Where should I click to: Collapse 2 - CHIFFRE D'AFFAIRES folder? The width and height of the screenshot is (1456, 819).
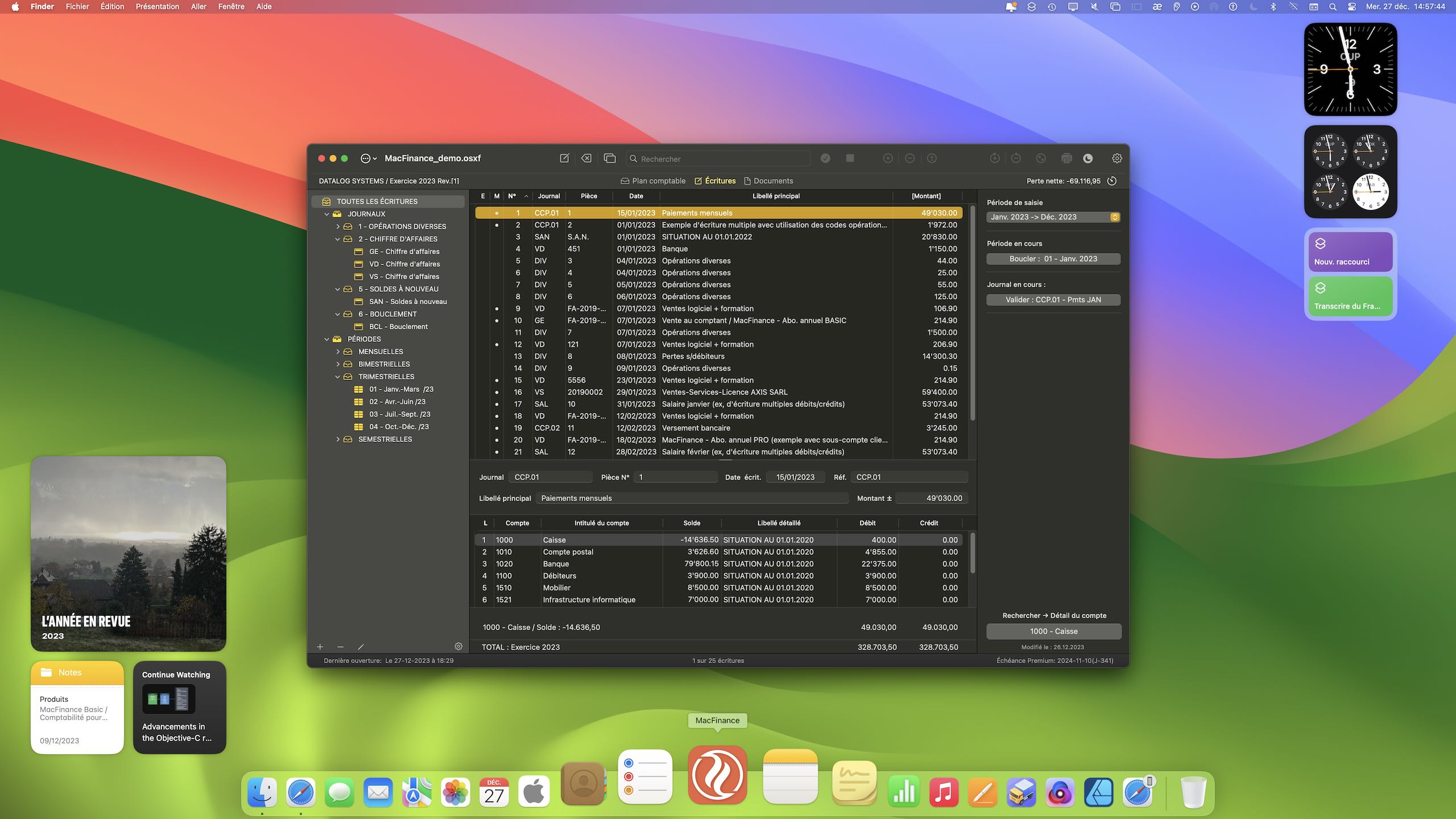click(x=338, y=239)
